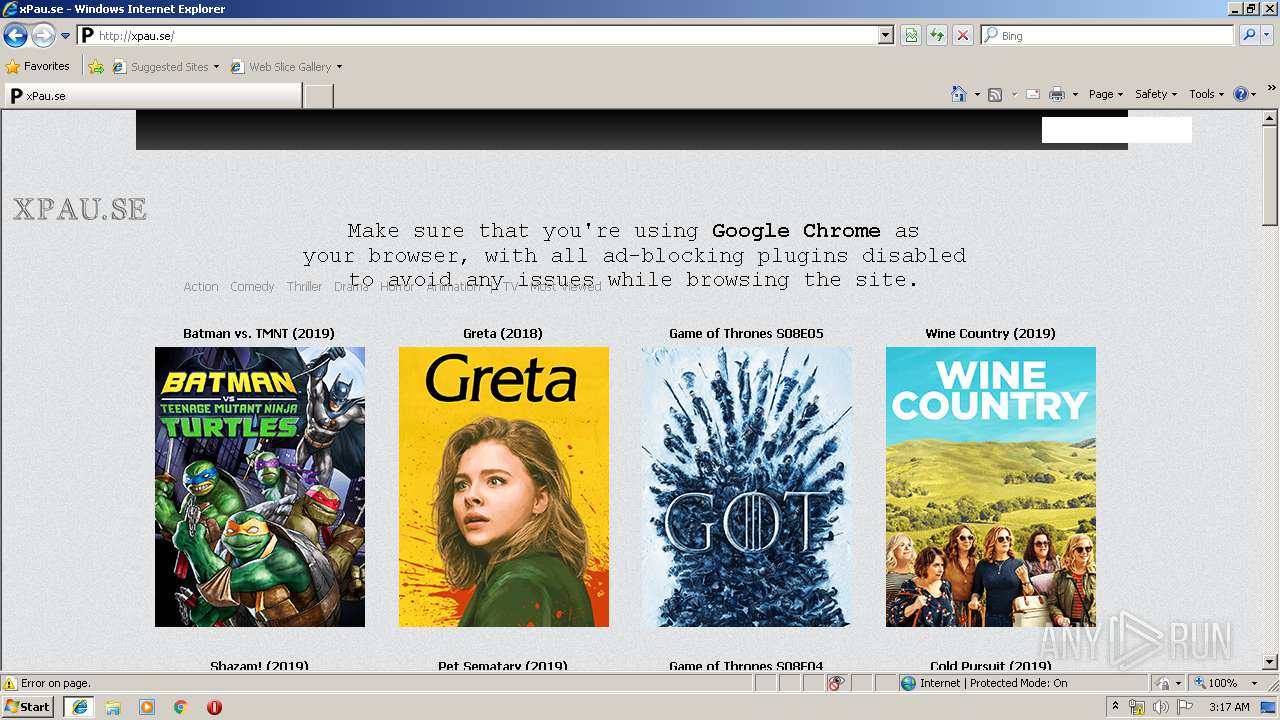Start search with the magnifier icon

1248,35
